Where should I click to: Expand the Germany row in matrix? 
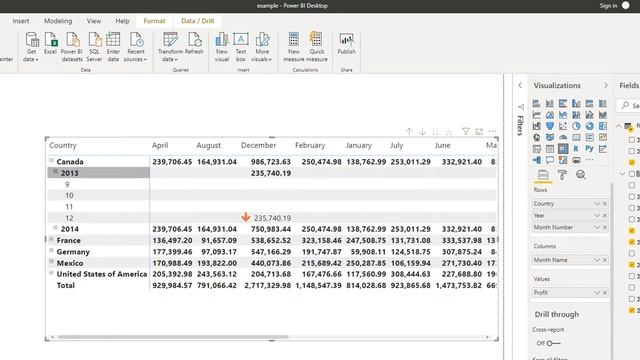(51, 250)
